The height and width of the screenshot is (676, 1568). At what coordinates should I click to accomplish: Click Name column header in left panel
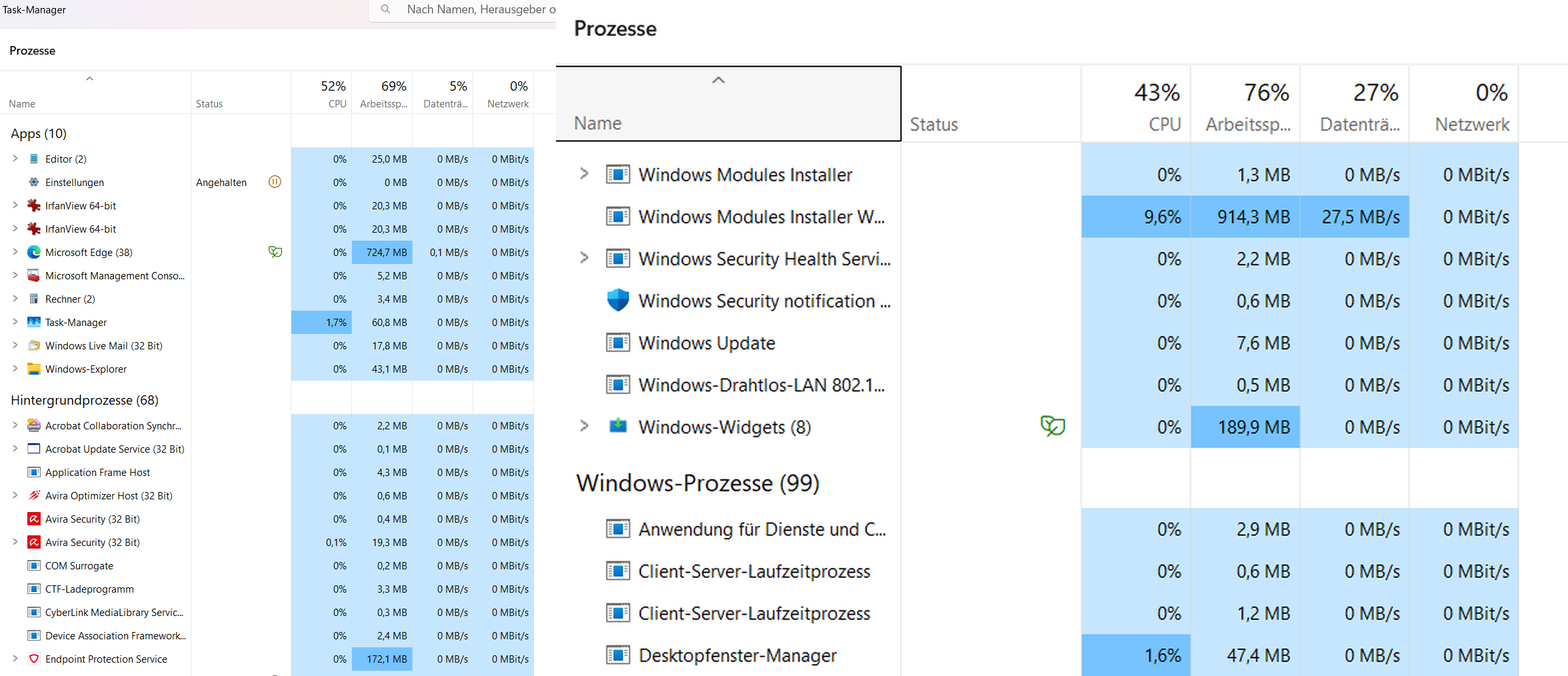[95, 93]
